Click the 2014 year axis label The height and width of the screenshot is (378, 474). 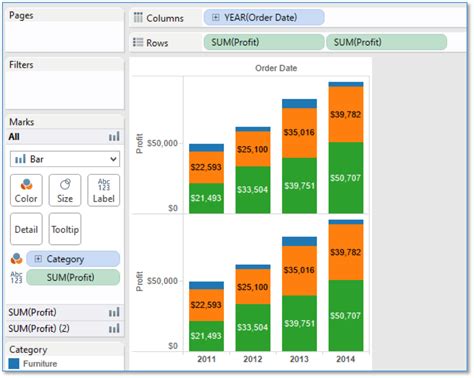(345, 359)
